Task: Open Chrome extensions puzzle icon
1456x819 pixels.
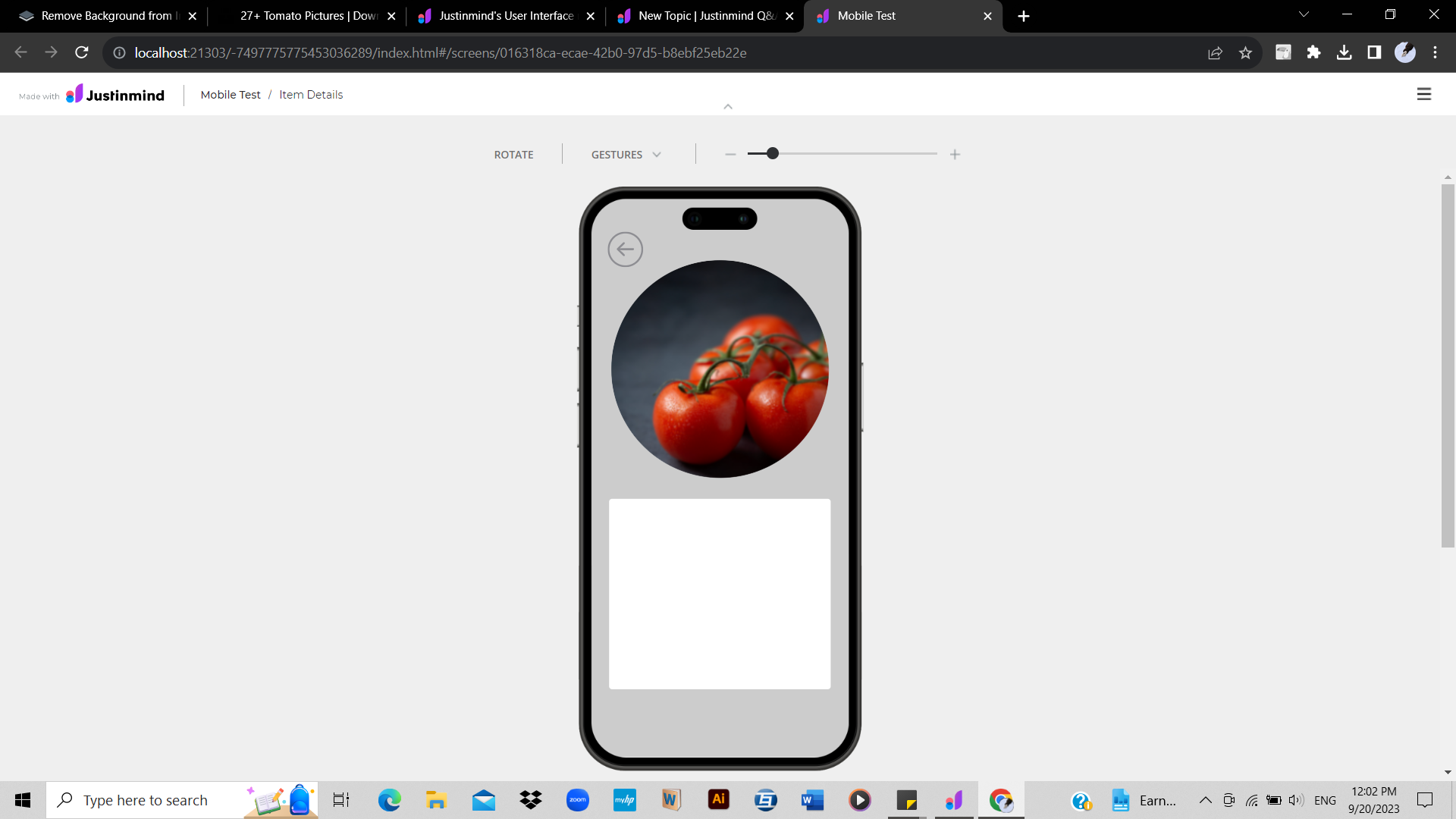Action: (x=1313, y=52)
